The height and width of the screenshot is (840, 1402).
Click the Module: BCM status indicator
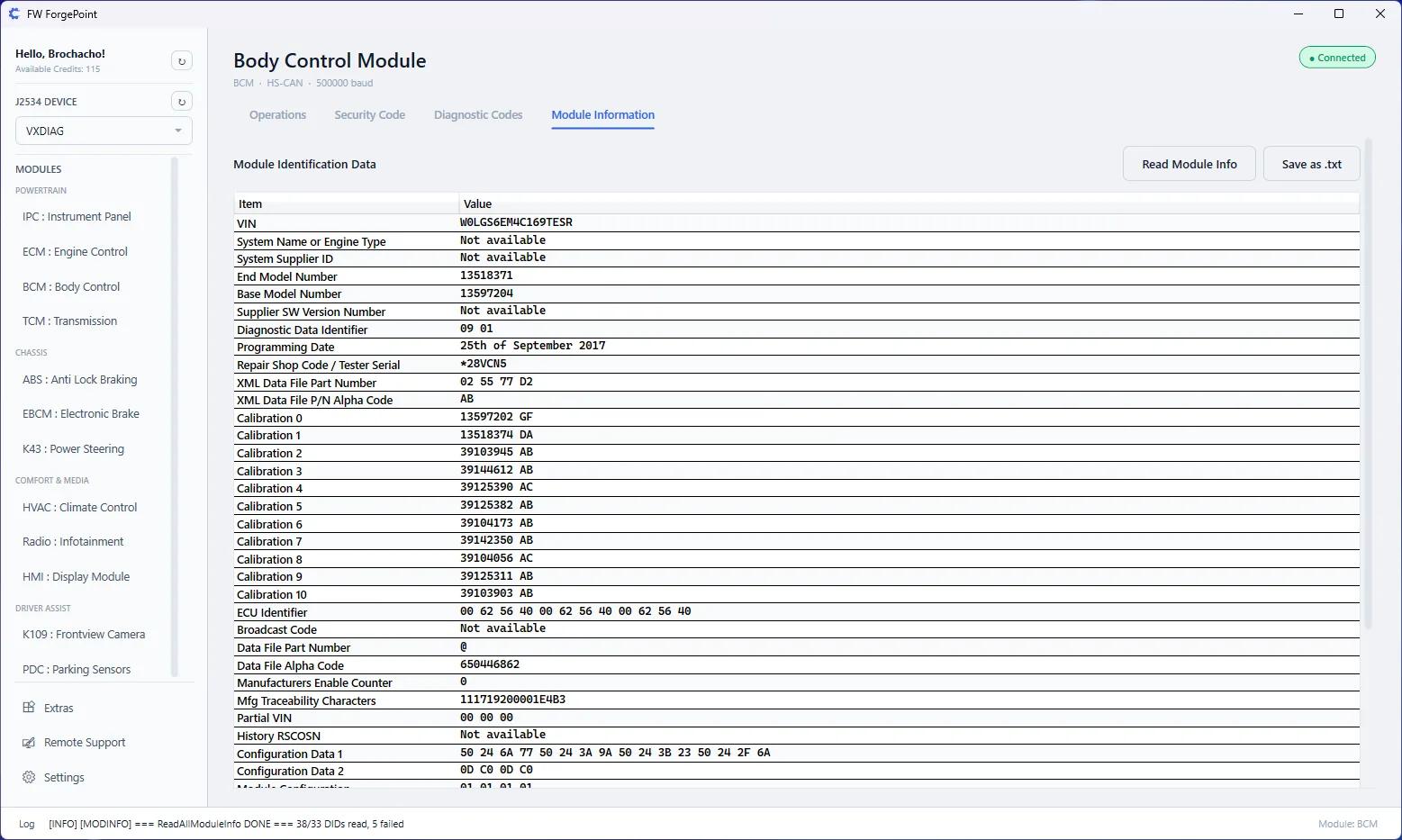[x=1348, y=824]
